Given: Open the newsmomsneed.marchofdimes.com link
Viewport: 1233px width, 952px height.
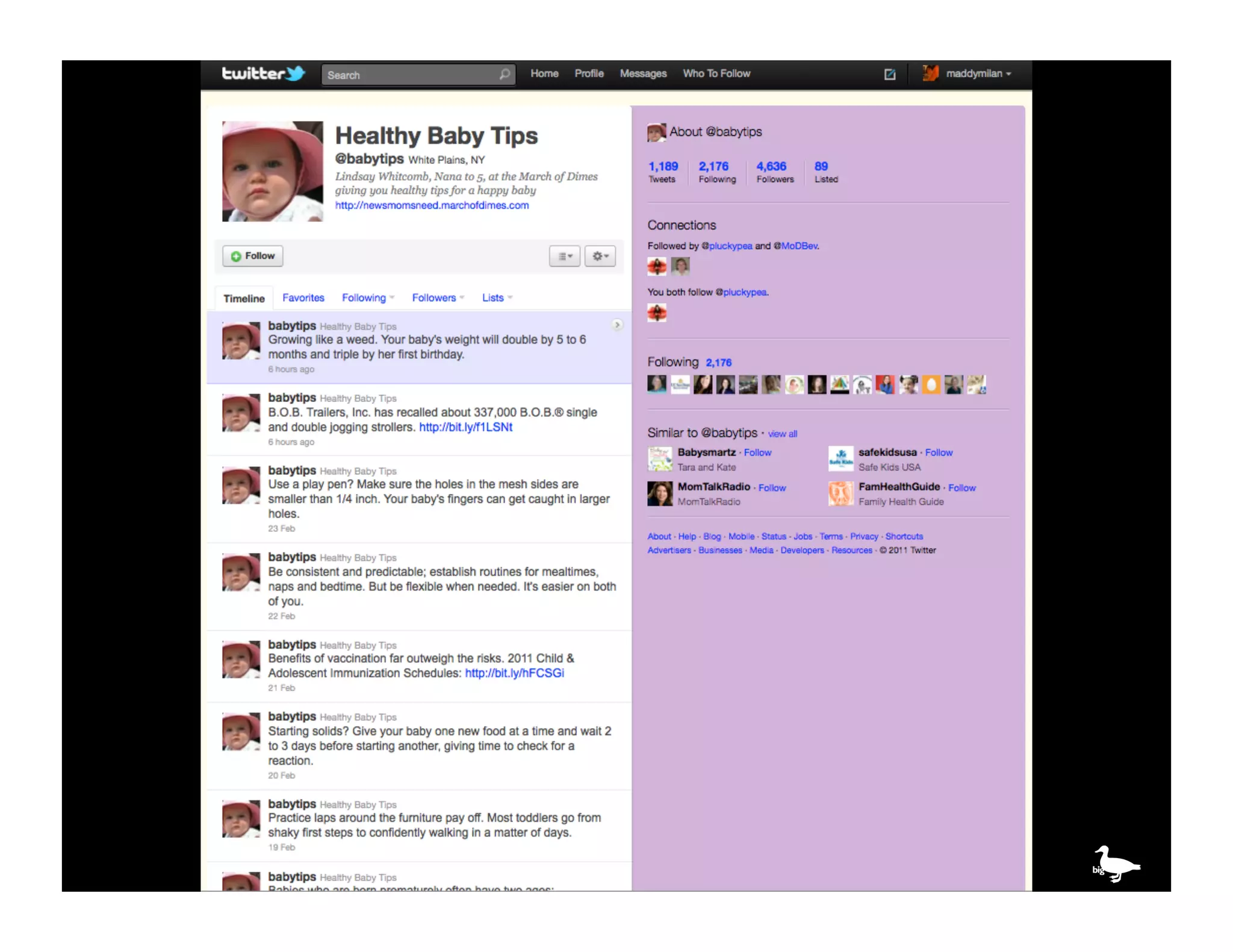Looking at the screenshot, I should (432, 205).
